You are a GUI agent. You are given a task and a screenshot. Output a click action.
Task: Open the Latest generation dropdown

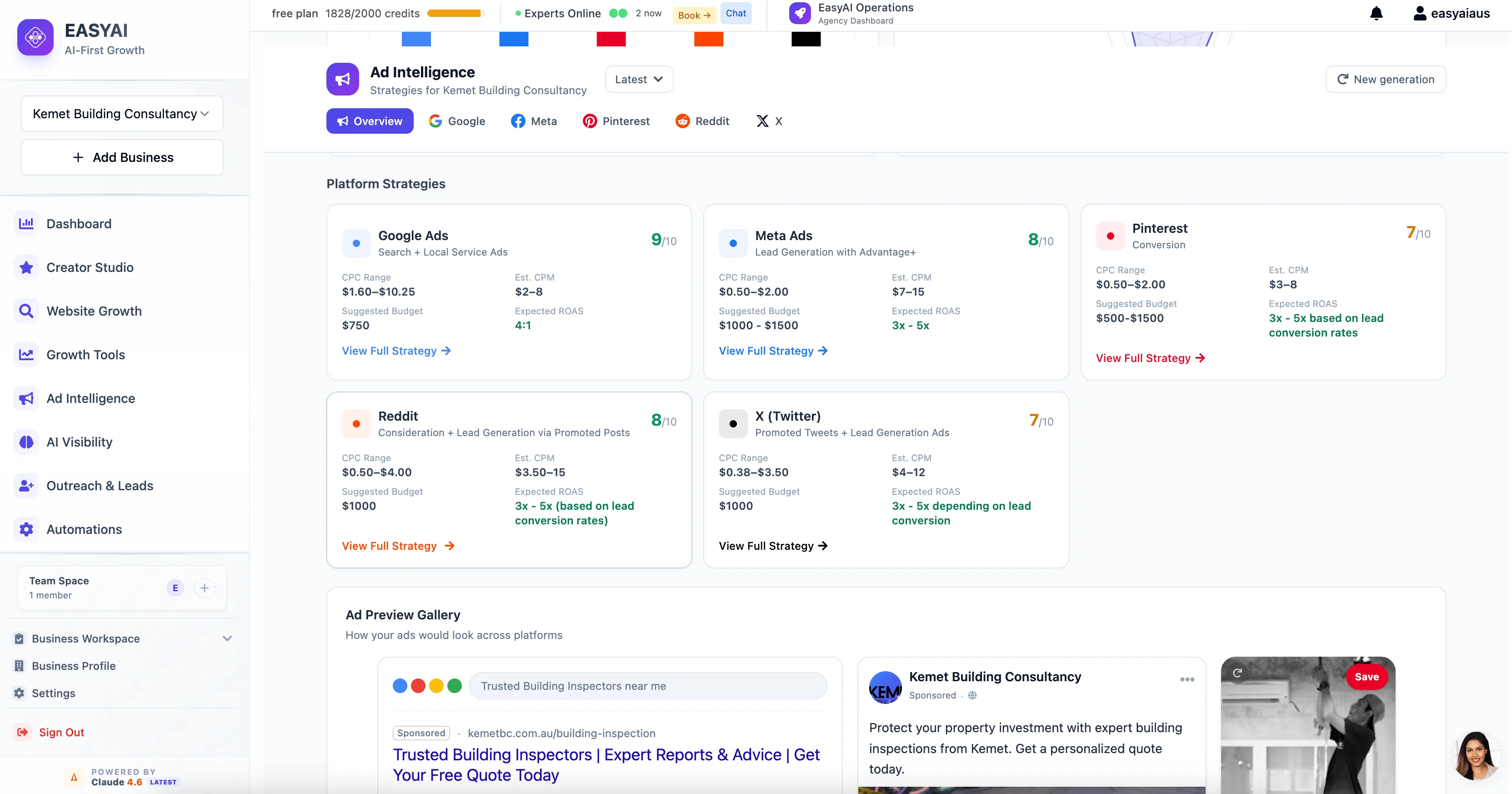[638, 79]
